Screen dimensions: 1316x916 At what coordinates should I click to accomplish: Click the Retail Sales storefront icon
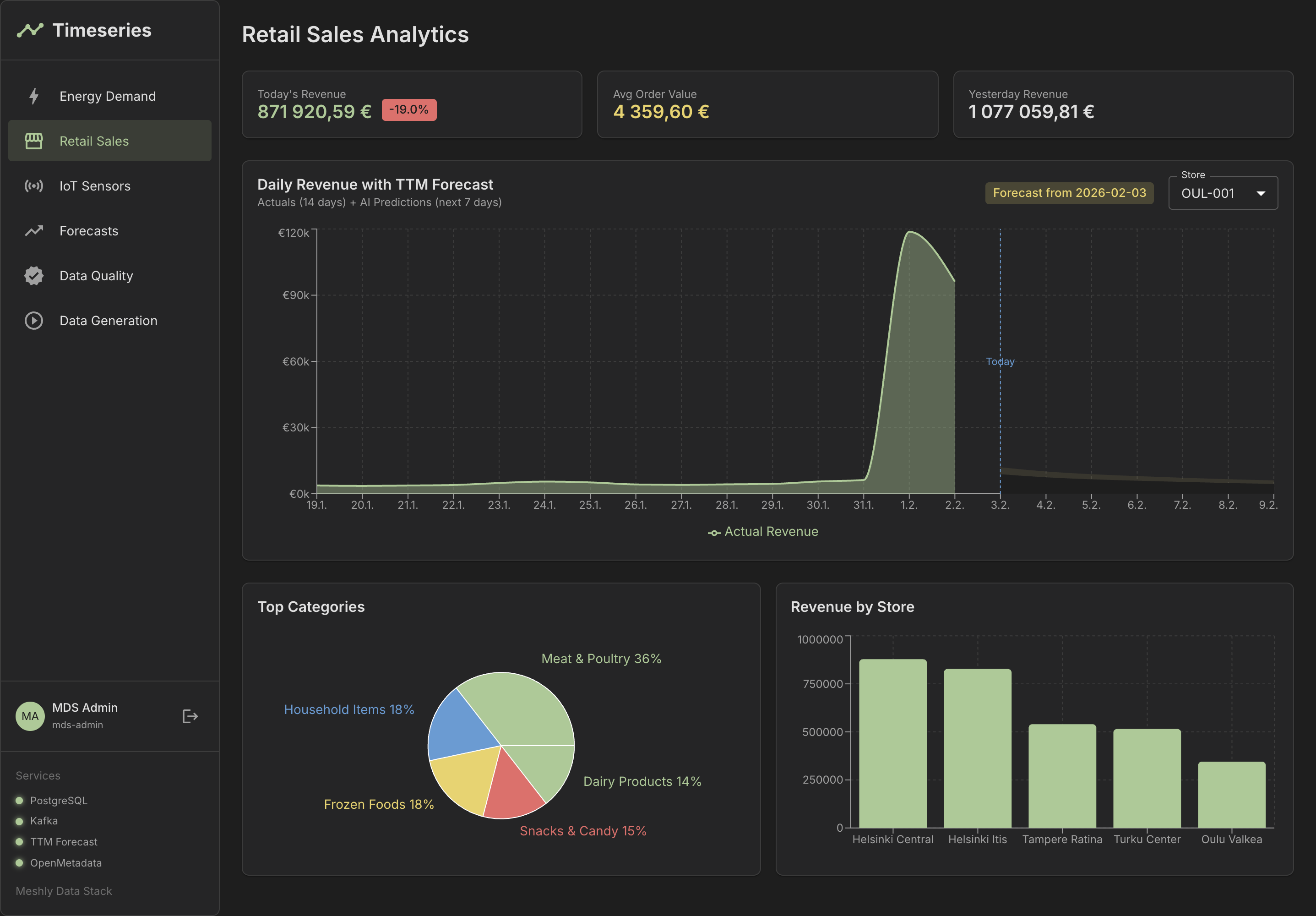(x=34, y=141)
